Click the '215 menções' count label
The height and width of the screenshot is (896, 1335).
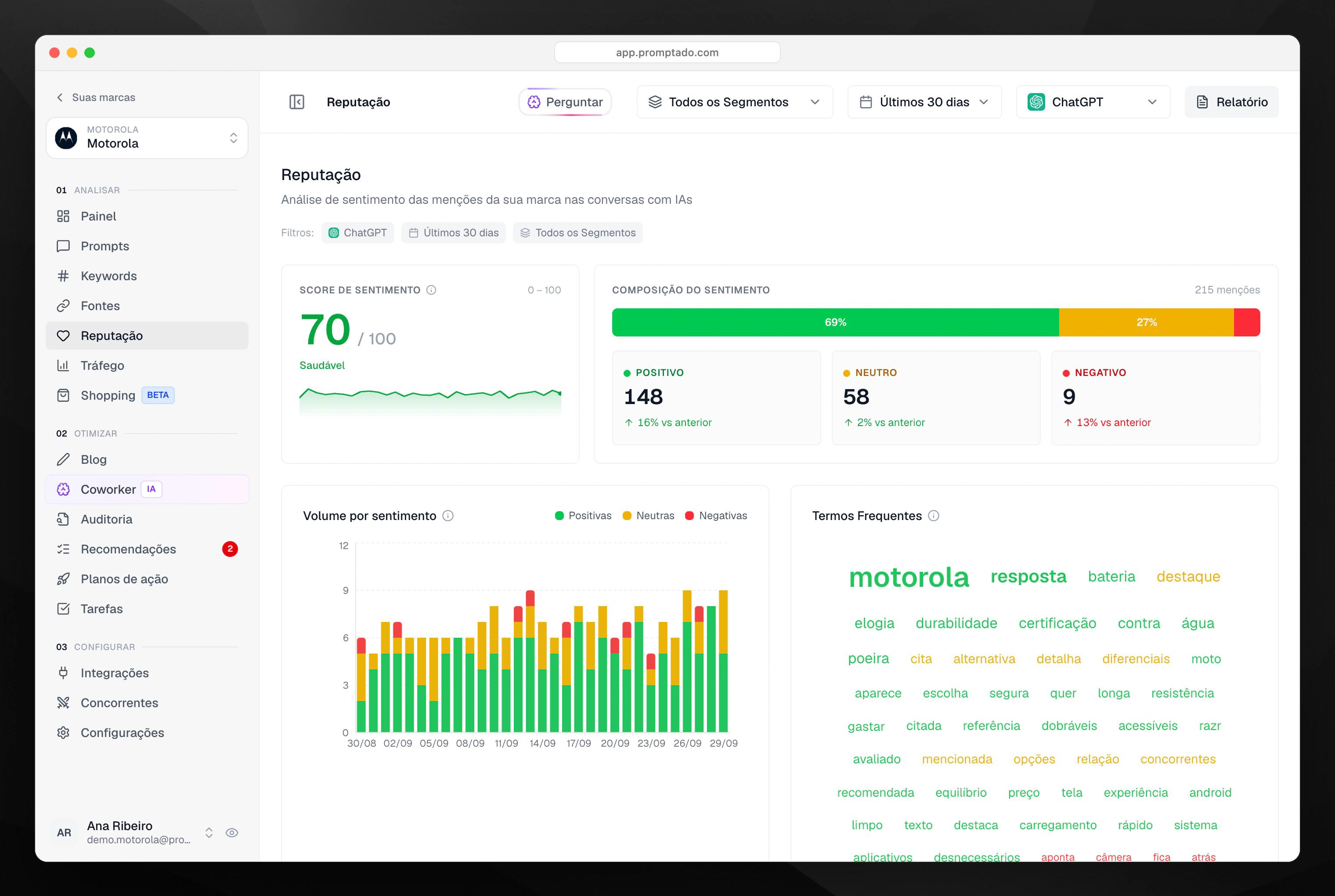[1227, 290]
